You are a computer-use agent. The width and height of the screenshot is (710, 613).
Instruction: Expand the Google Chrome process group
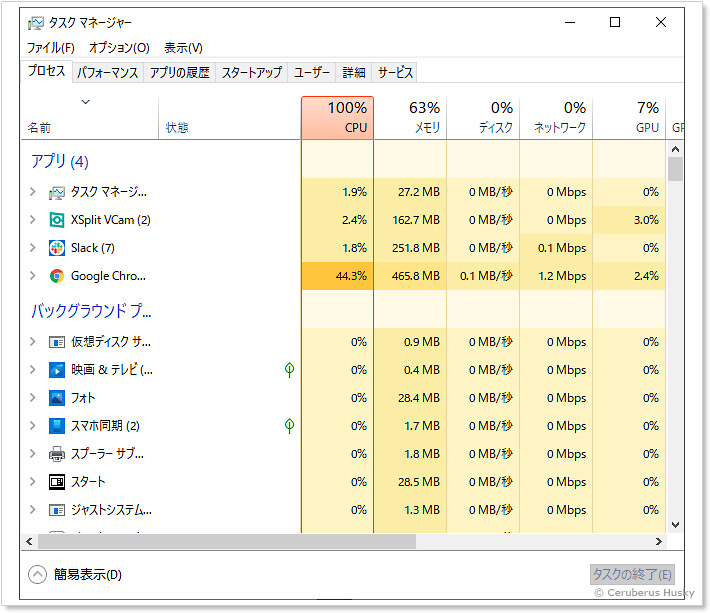33,276
